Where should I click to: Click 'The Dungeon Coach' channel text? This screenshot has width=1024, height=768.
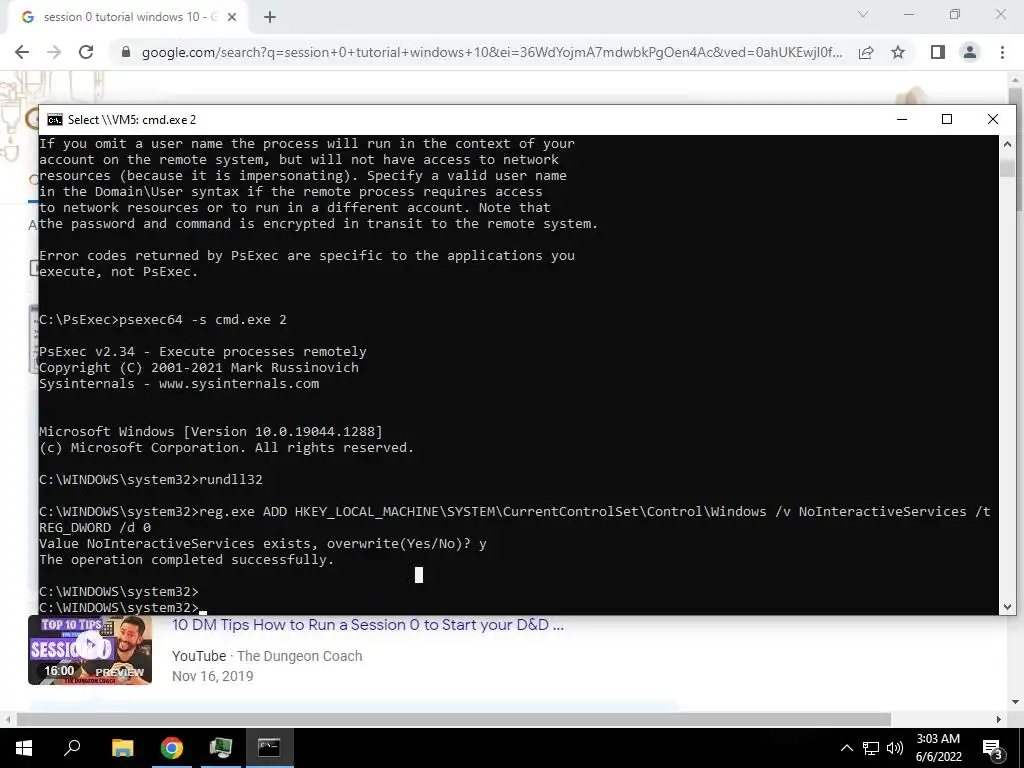pos(299,656)
